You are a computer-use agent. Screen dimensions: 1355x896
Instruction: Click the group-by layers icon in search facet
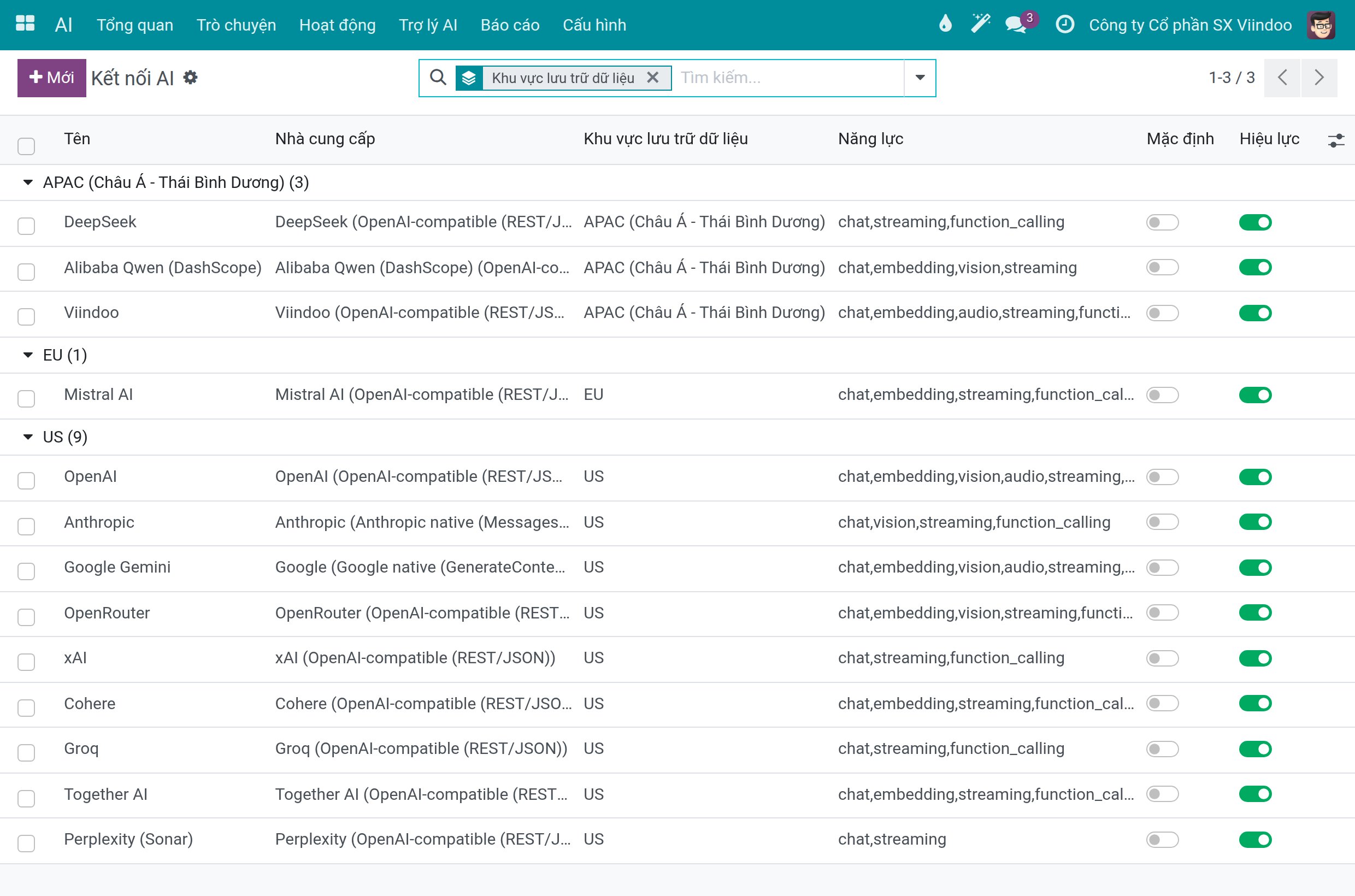click(469, 78)
